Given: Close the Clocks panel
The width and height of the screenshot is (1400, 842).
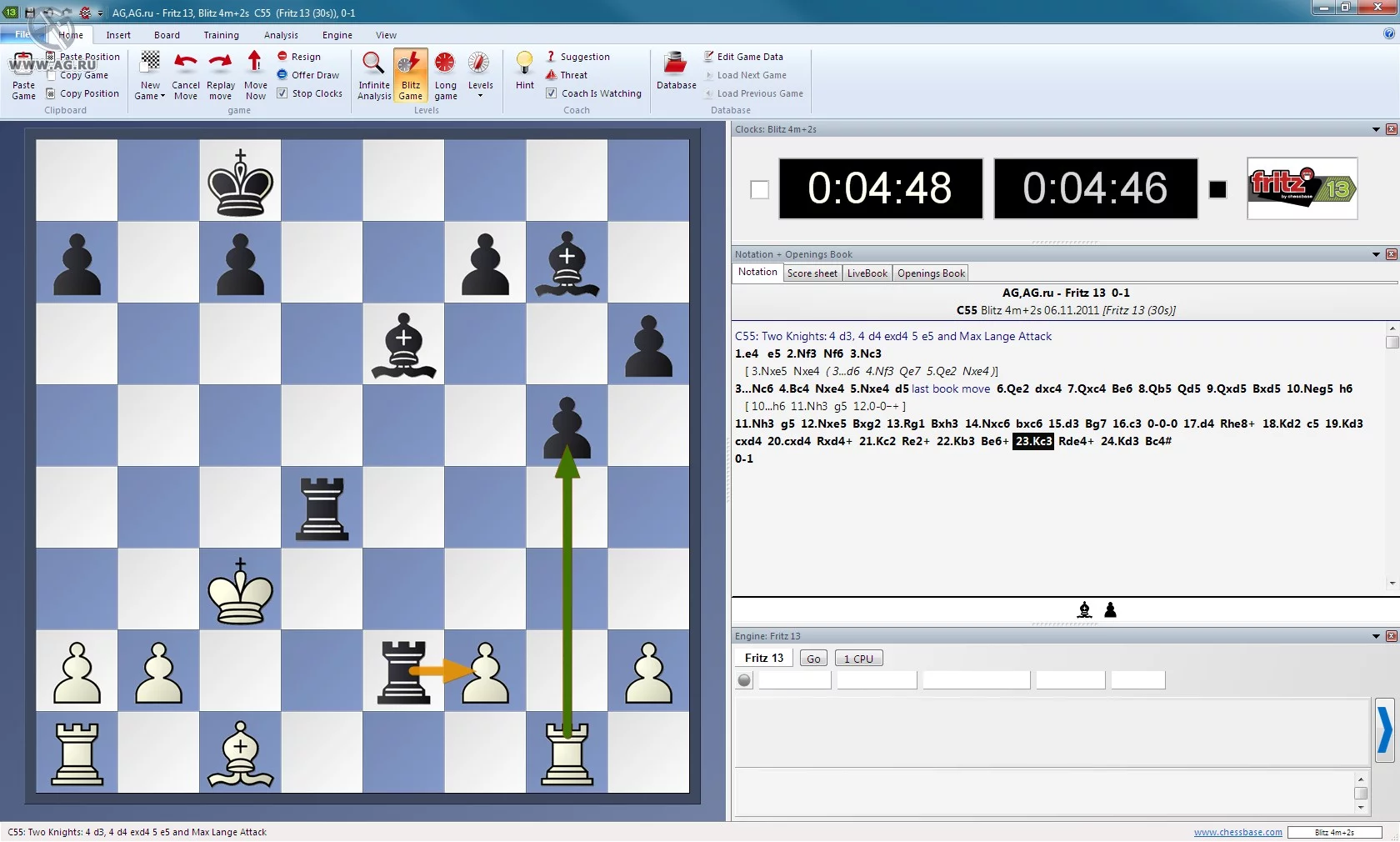Looking at the screenshot, I should (1391, 129).
